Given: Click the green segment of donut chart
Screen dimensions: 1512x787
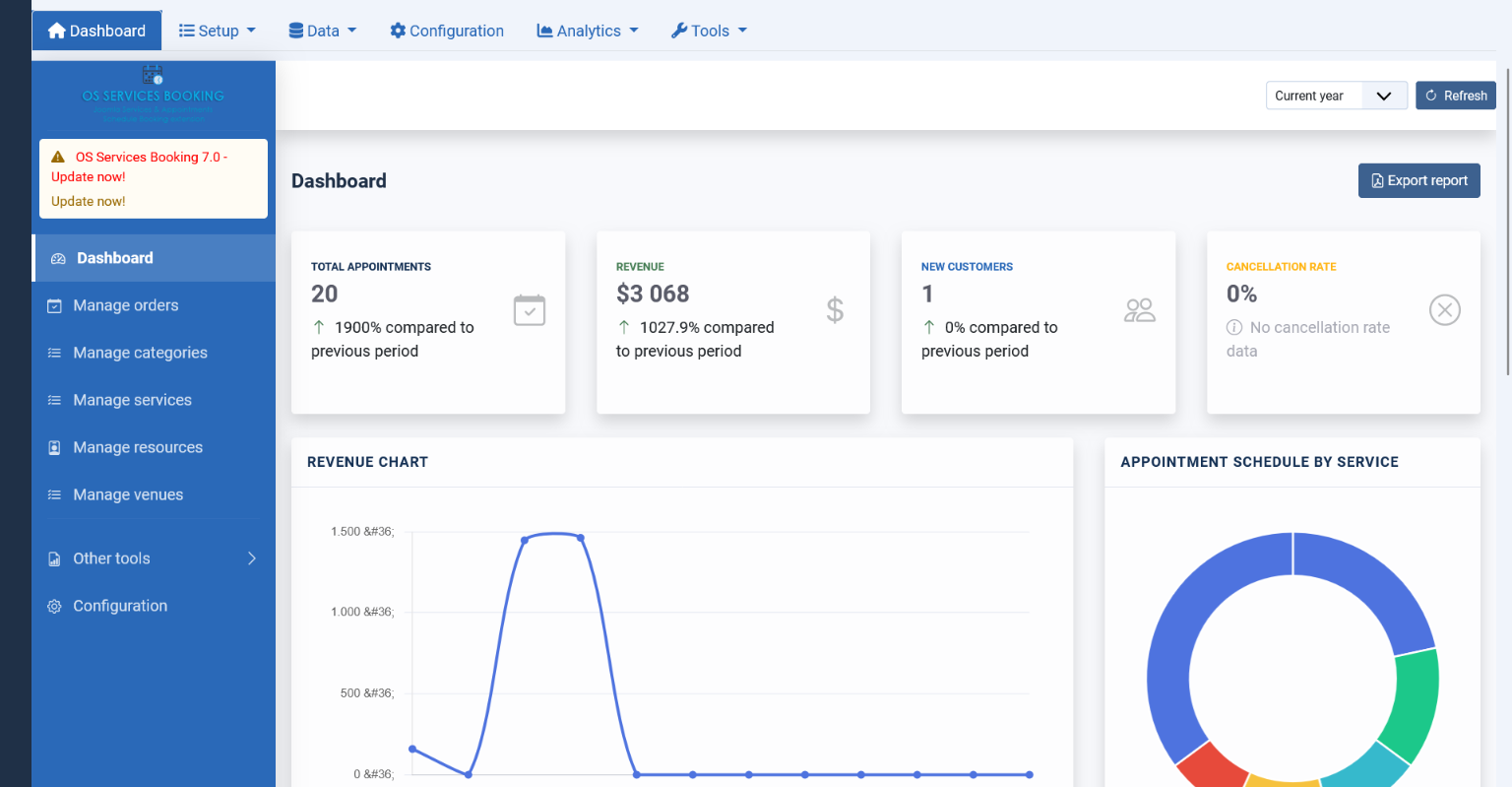Looking at the screenshot, I should pyautogui.click(x=1417, y=704).
